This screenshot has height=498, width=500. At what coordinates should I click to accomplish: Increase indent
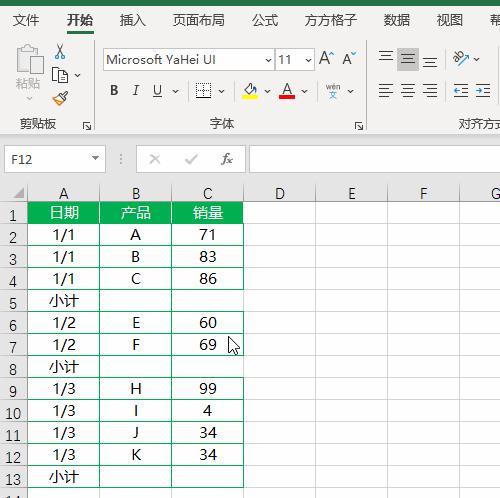pyautogui.click(x=483, y=91)
